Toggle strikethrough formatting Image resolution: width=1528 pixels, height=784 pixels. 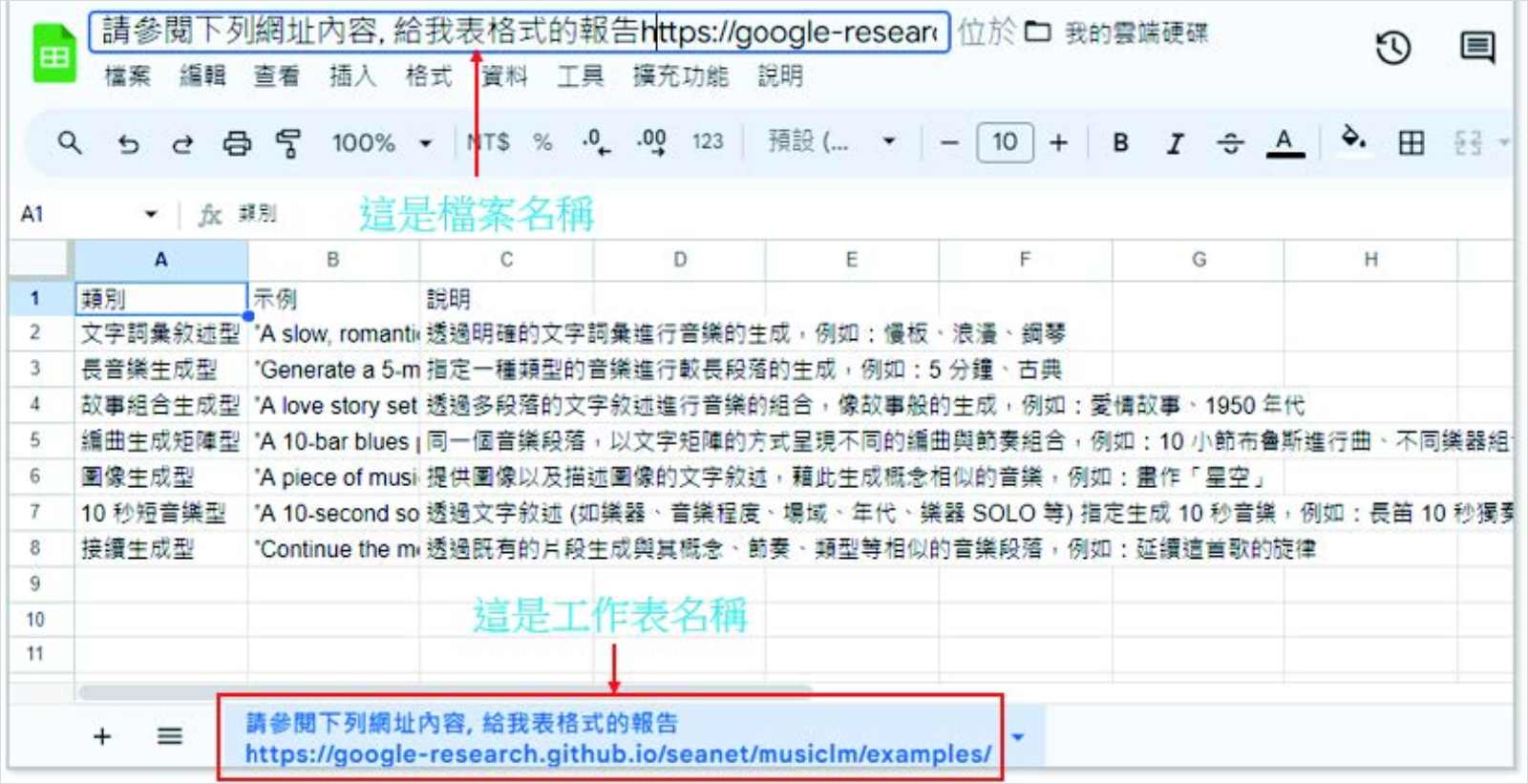pos(1230,143)
